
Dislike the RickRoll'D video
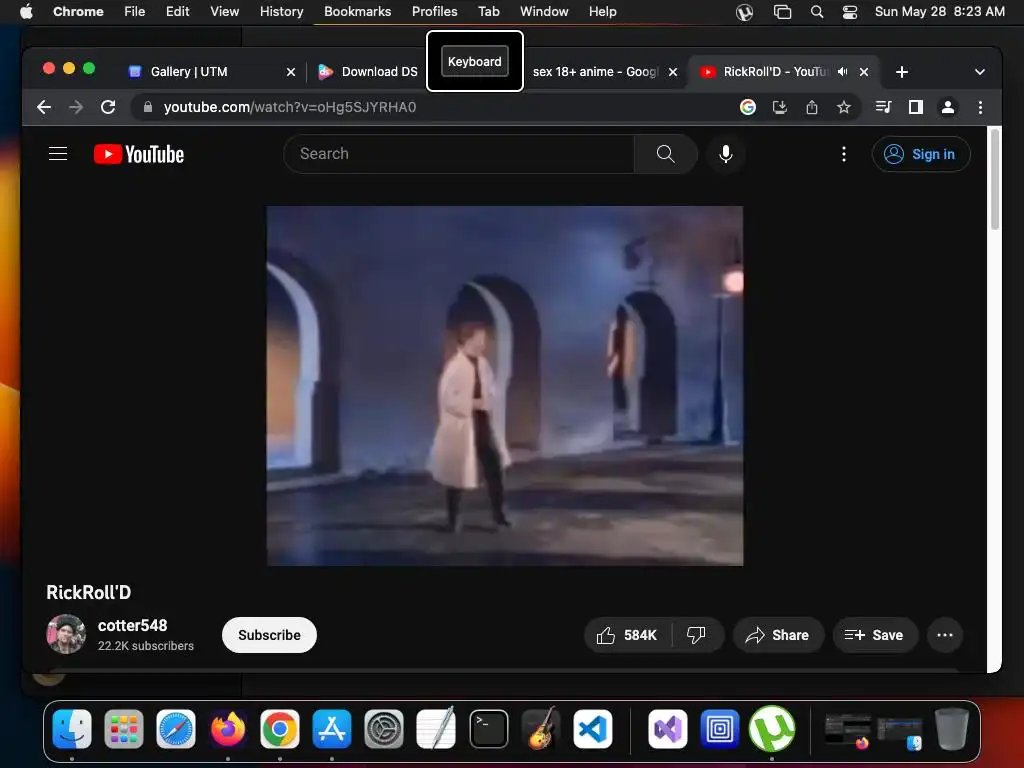click(697, 635)
